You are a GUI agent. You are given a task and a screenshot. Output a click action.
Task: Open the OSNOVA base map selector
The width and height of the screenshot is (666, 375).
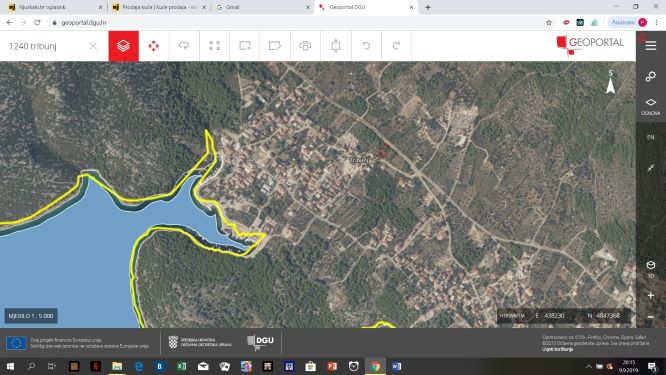651,107
